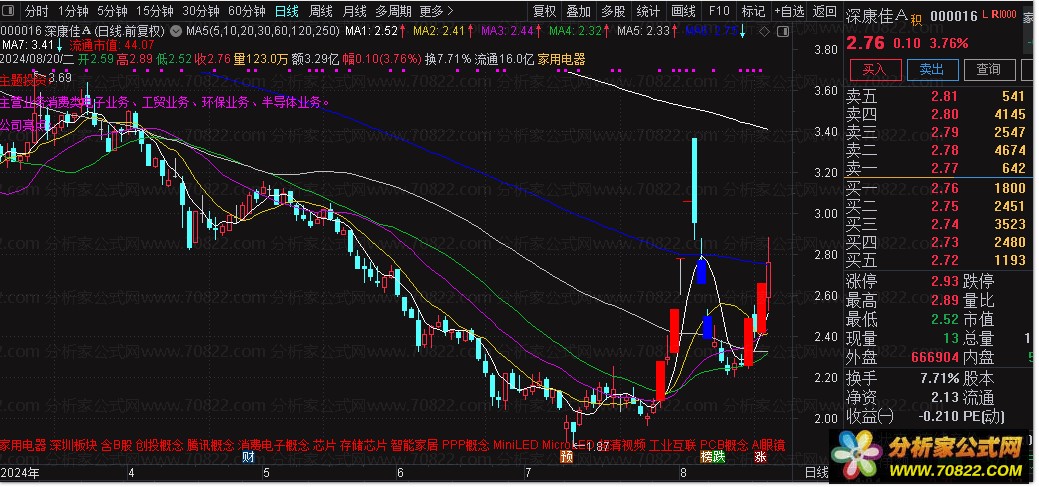The image size is (1039, 487).
Task: Click the MiniLED concept tag
Action: coord(516,445)
